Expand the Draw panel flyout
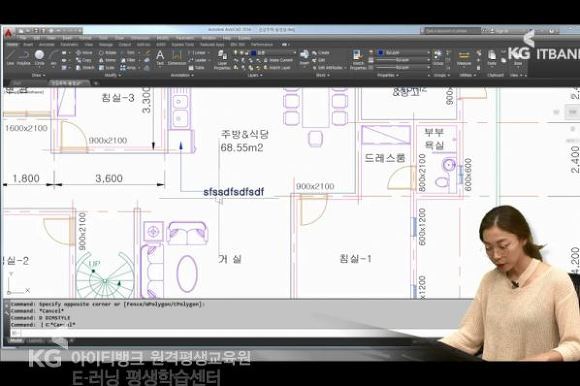This screenshot has width=580, height=386. 38,75
